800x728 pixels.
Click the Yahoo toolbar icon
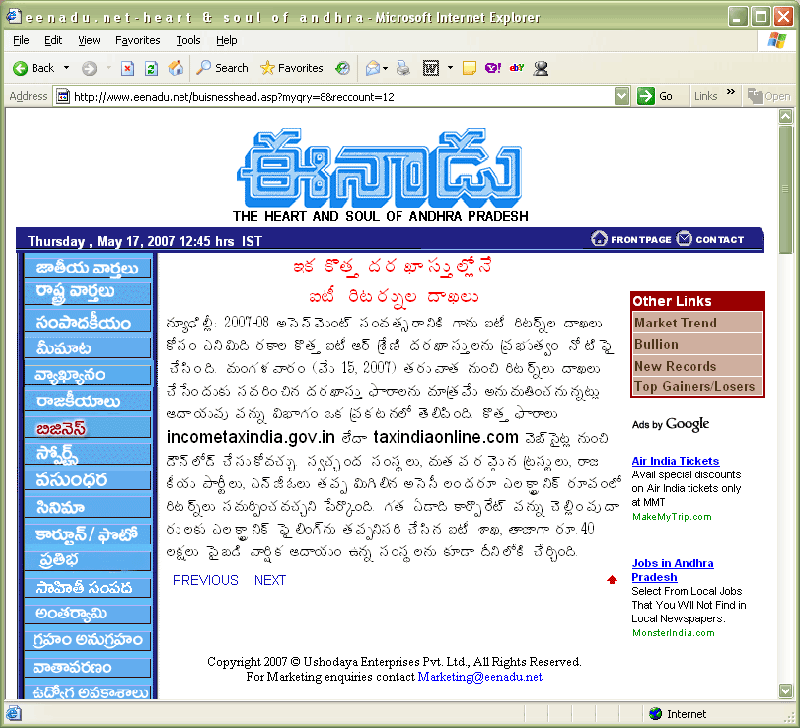(x=492, y=68)
